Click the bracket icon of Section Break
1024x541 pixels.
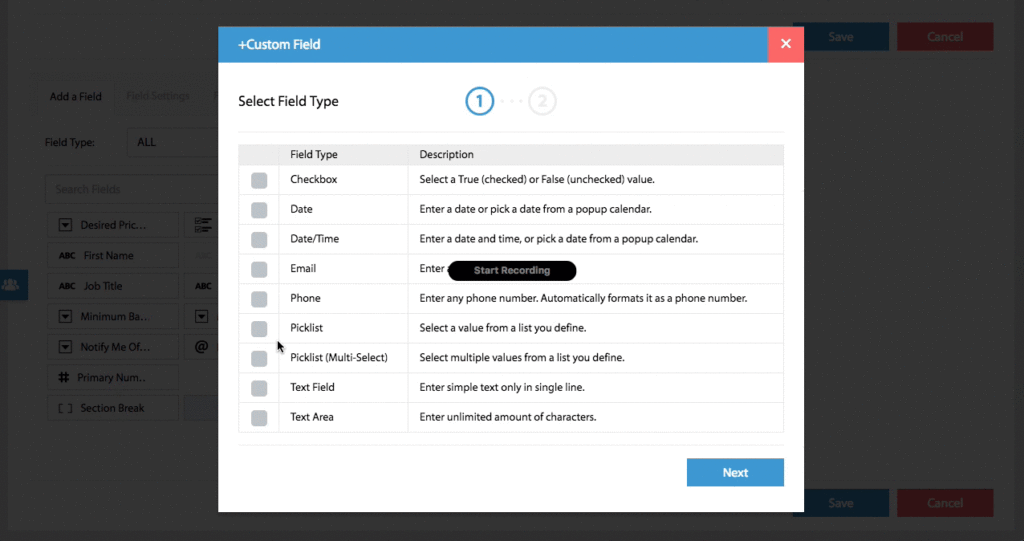(x=65, y=408)
